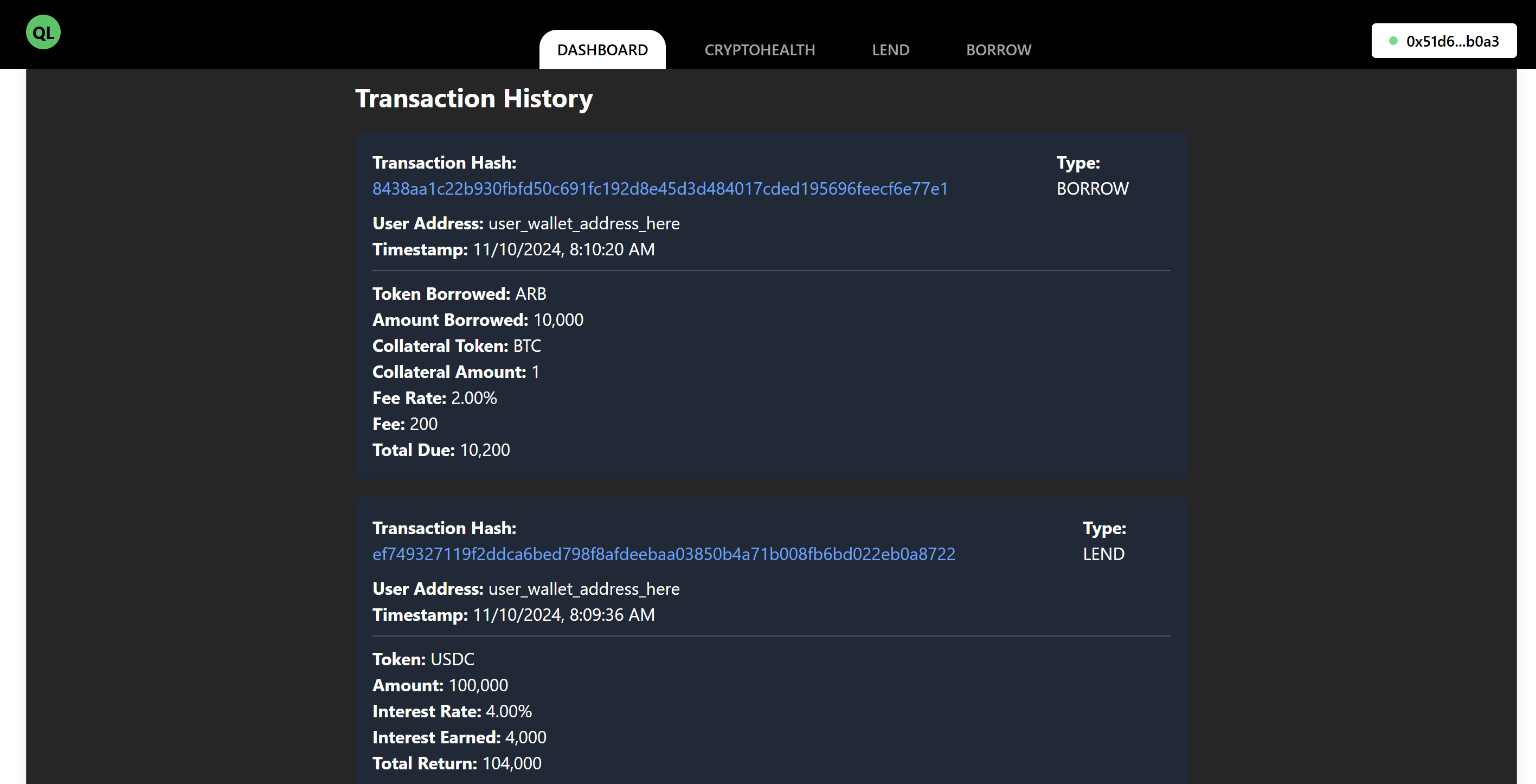Image resolution: width=1536 pixels, height=784 pixels.
Task: Click the Transaction History heading
Action: tap(473, 98)
